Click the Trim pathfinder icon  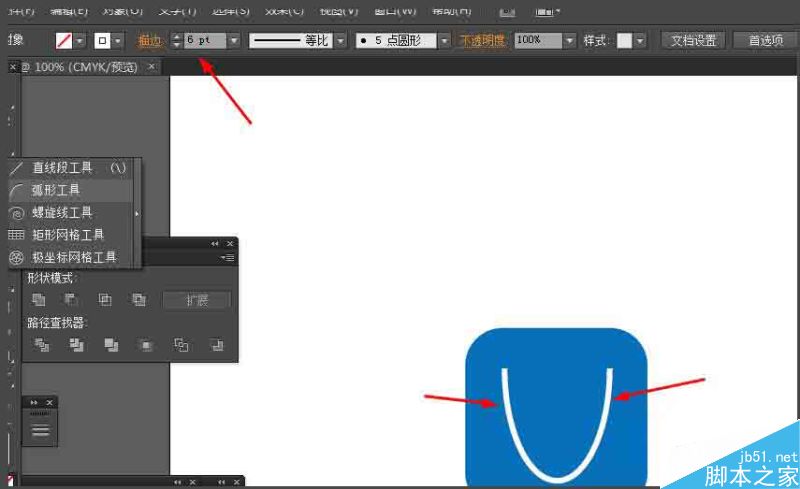tap(77, 346)
